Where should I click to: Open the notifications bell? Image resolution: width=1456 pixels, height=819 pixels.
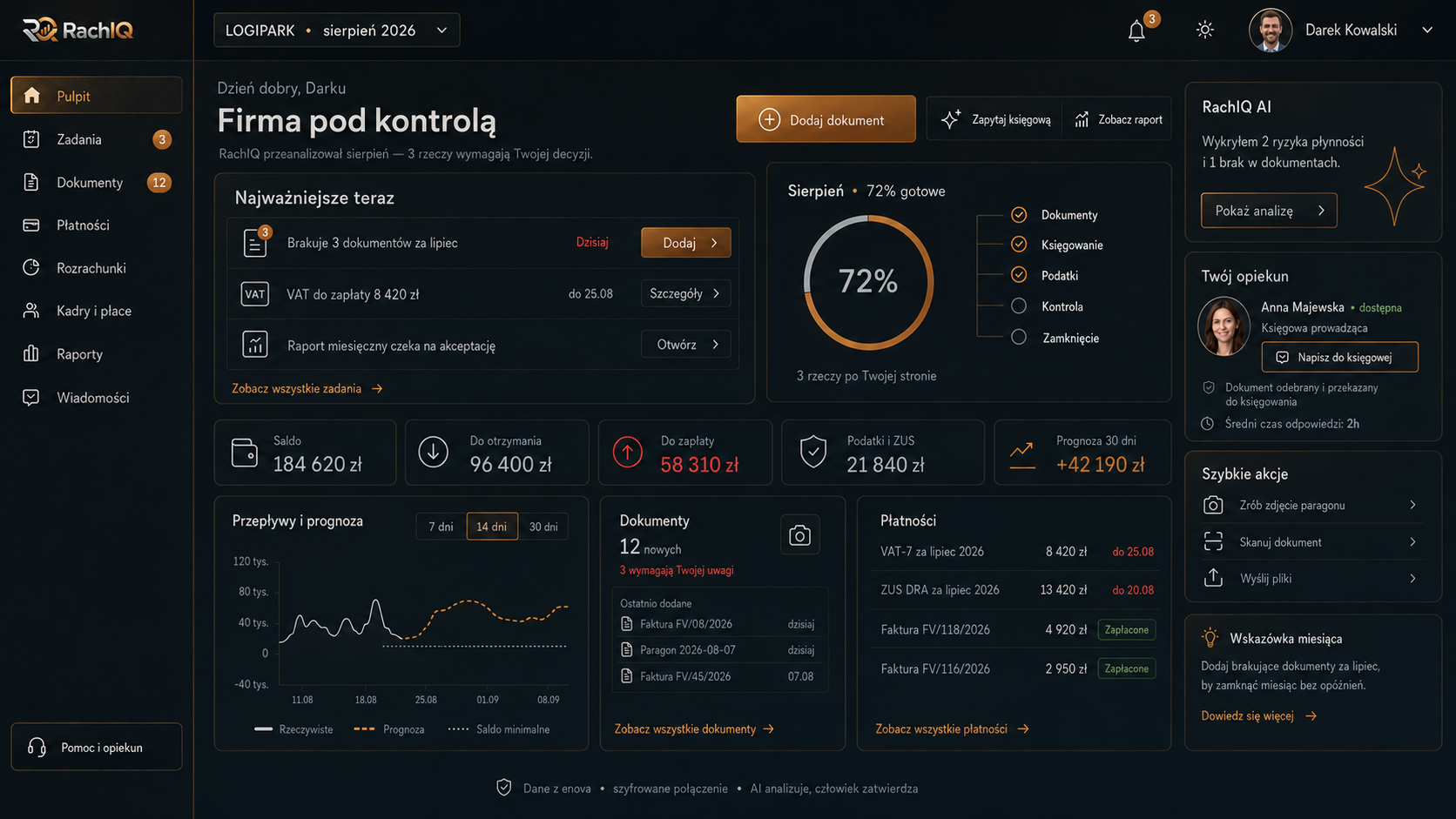pos(1136,31)
